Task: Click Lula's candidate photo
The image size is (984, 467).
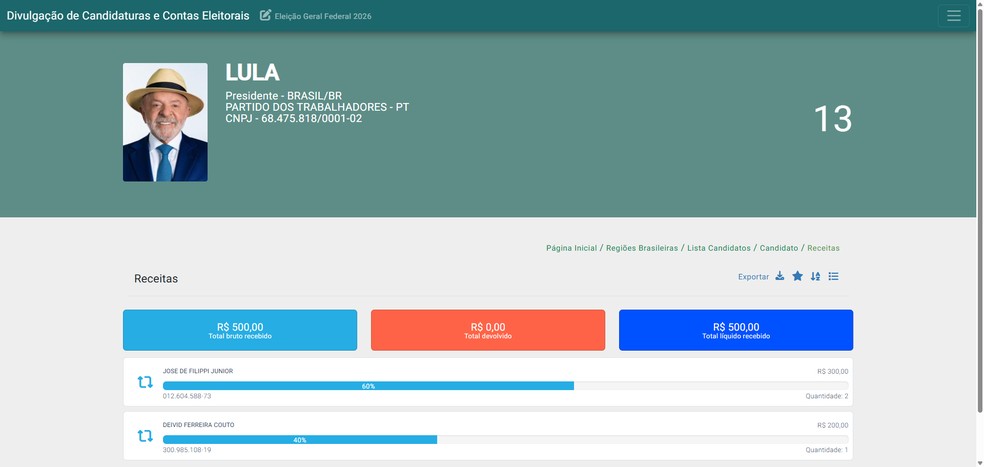Action: coord(165,122)
